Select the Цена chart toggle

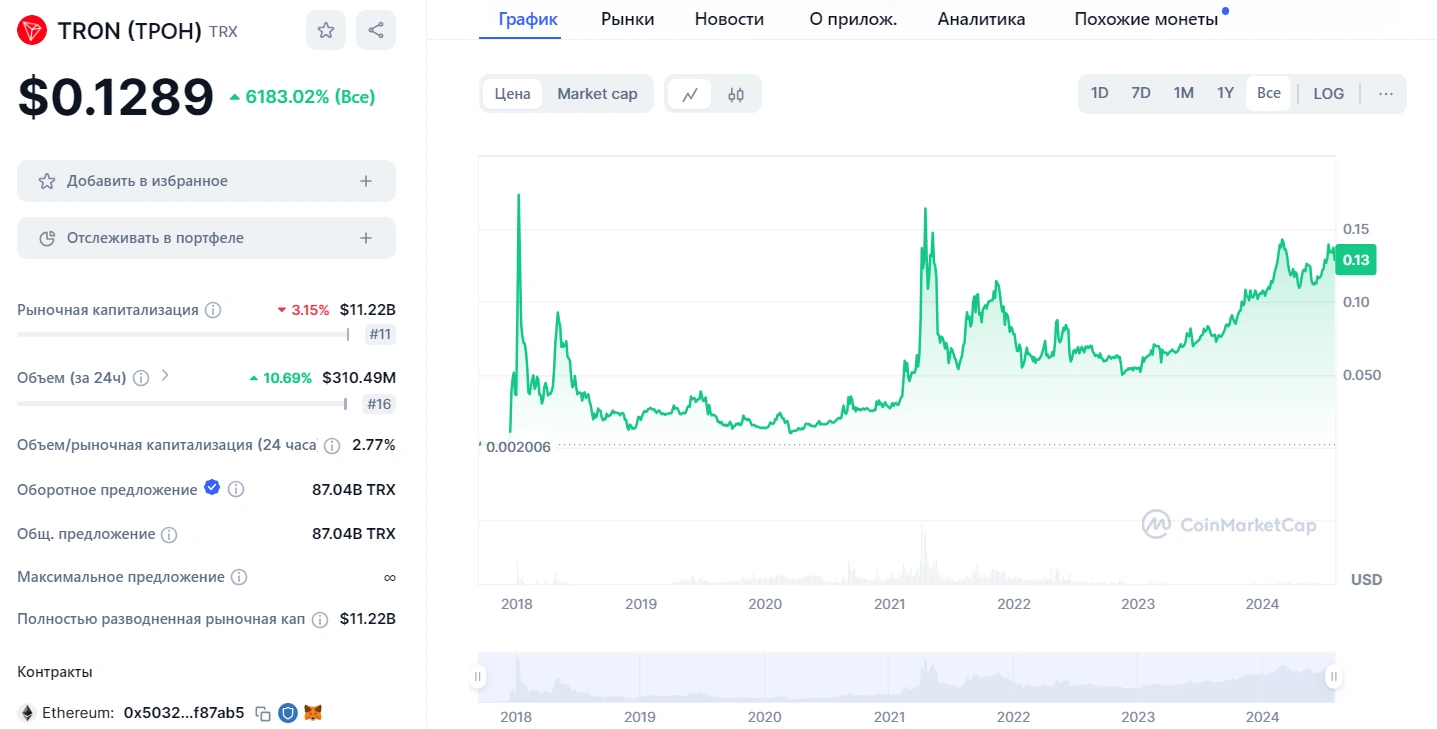513,94
